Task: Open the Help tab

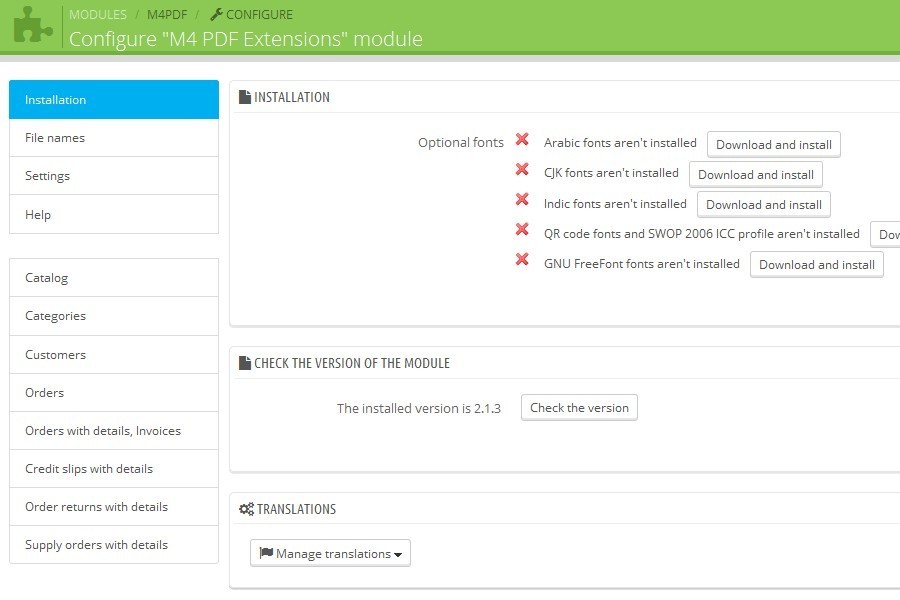Action: point(114,214)
